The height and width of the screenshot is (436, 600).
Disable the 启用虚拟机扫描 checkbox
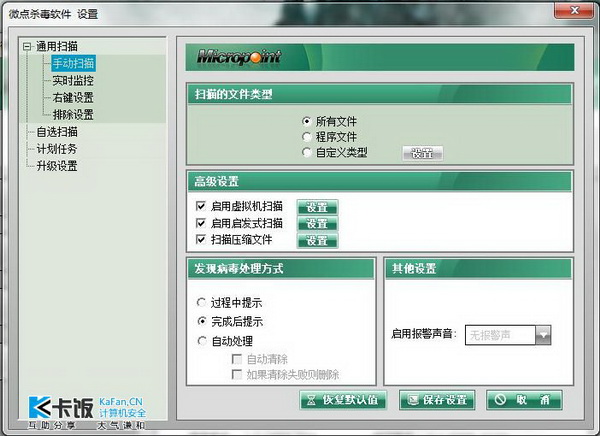click(201, 207)
